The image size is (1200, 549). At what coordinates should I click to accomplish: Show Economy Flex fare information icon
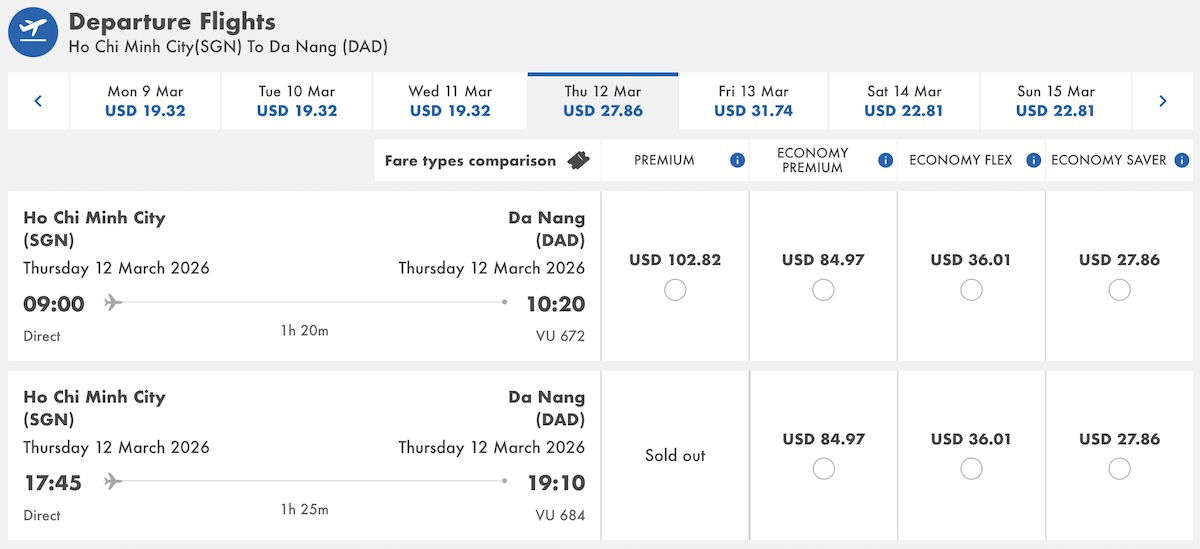(1033, 160)
